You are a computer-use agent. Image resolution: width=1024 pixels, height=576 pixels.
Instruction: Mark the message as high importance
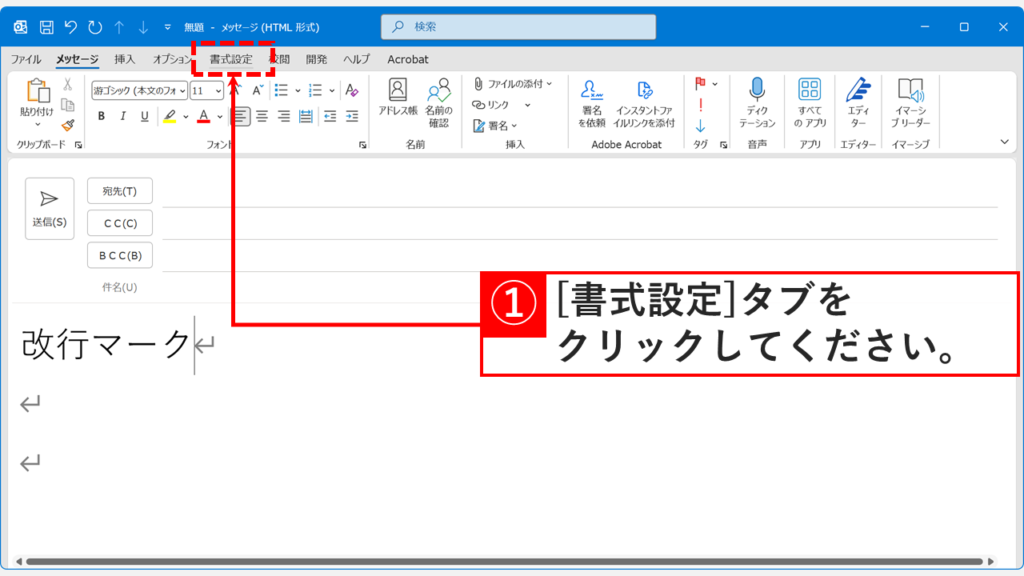701,107
